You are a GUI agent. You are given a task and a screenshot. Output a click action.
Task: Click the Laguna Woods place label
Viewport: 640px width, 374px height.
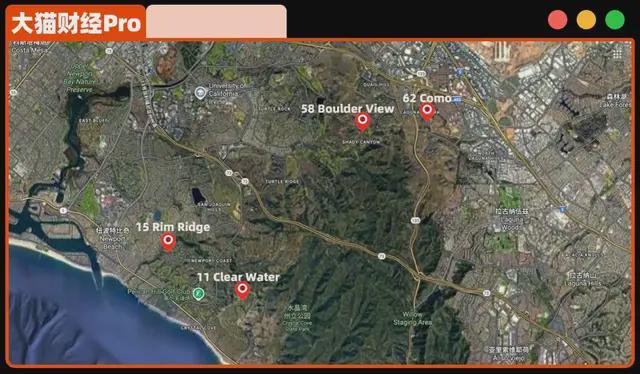[x=512, y=219]
